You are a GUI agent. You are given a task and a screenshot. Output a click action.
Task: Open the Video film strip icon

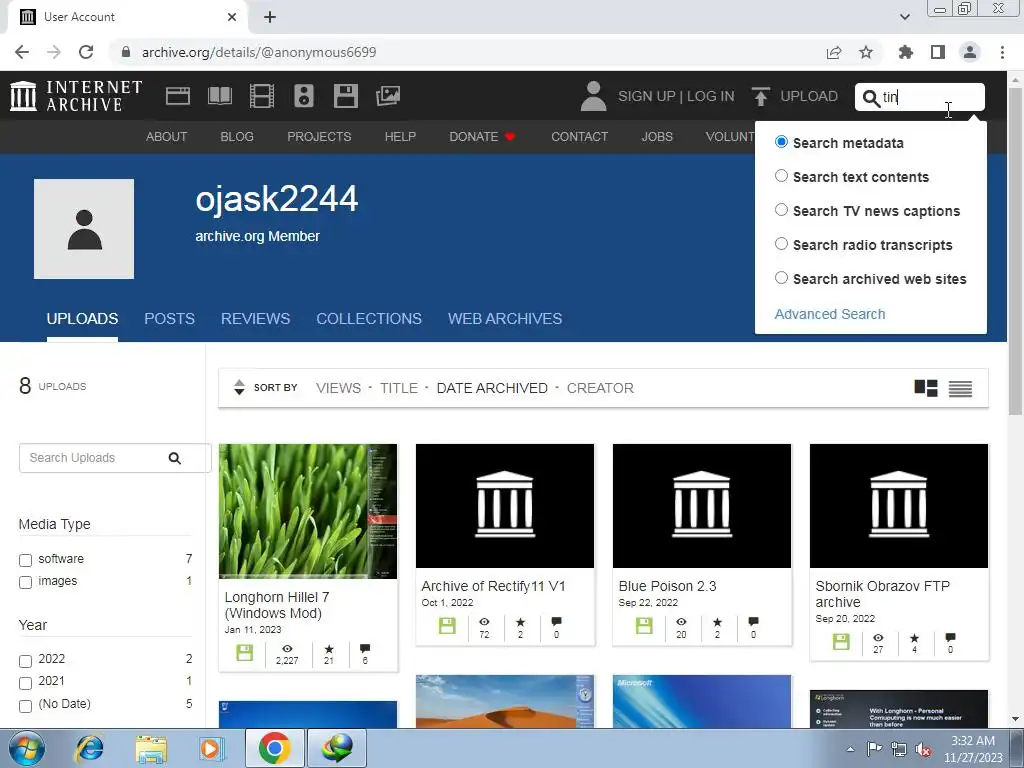click(262, 96)
